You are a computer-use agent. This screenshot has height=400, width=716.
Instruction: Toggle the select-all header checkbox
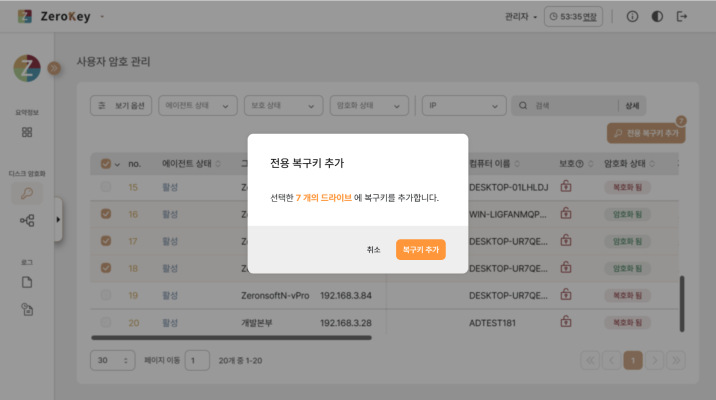(106, 163)
